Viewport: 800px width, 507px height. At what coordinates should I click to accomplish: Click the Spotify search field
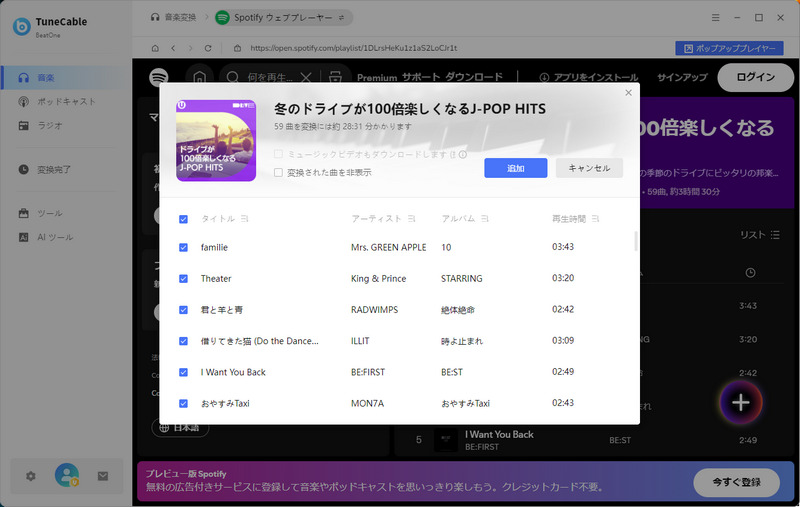[x=268, y=78]
